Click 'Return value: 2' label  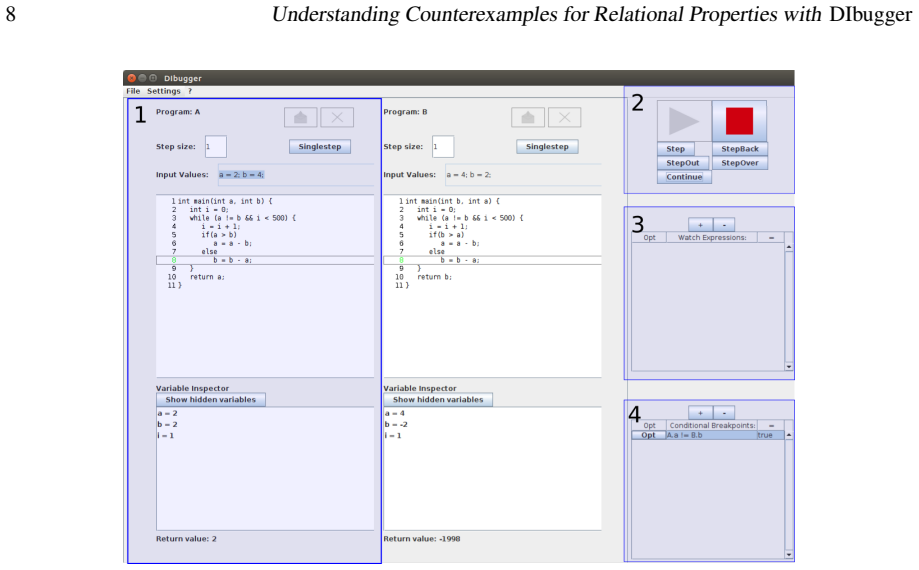(x=186, y=538)
